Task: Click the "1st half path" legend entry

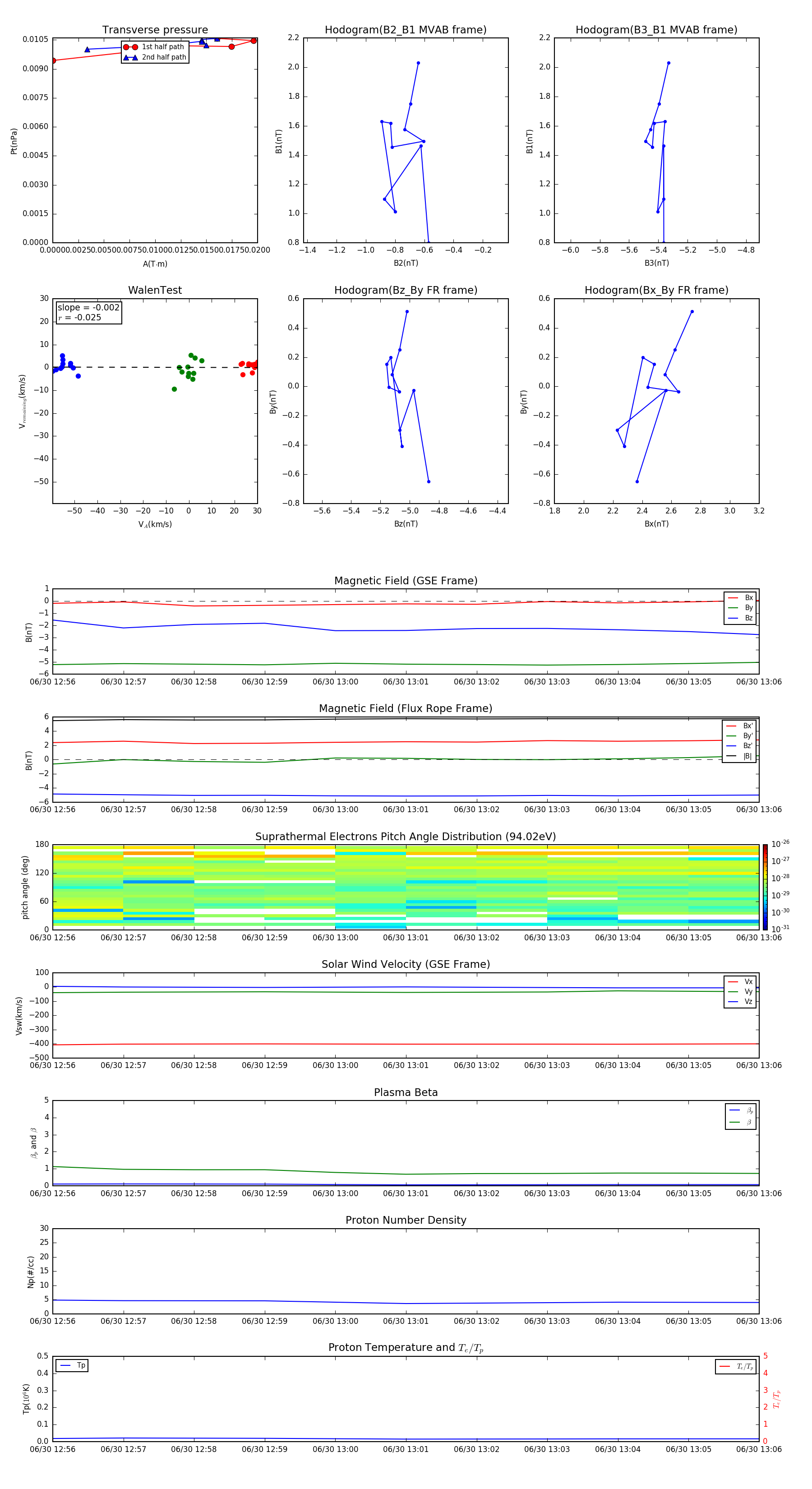Action: click(x=155, y=47)
